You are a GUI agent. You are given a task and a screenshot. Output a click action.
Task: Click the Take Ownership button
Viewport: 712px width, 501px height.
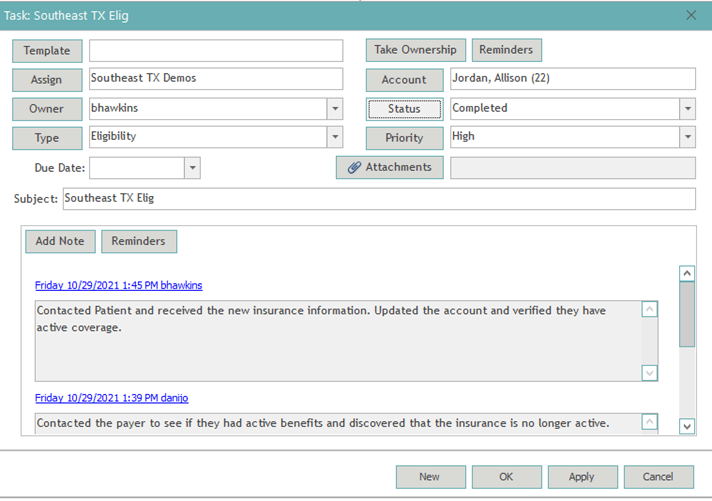pos(415,50)
